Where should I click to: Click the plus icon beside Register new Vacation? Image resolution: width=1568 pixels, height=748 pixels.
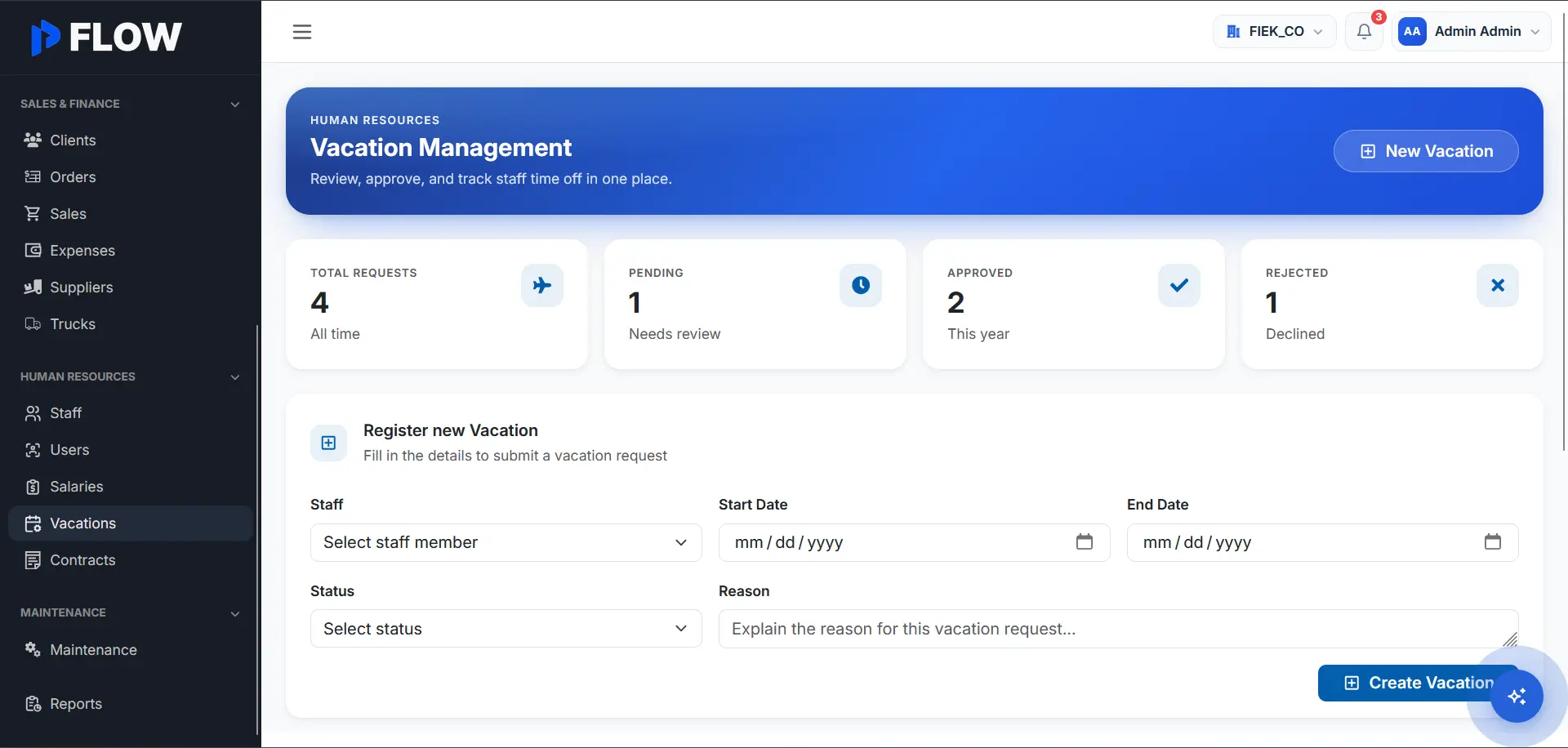point(328,443)
